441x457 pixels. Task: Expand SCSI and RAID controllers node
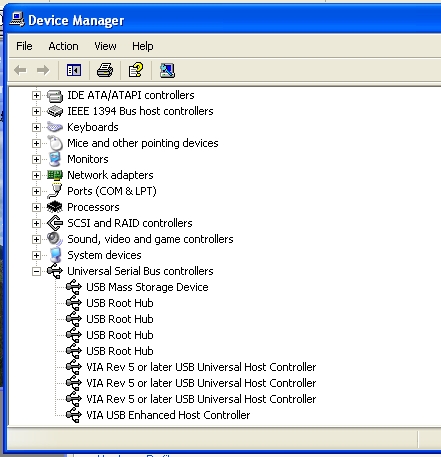coord(36,224)
